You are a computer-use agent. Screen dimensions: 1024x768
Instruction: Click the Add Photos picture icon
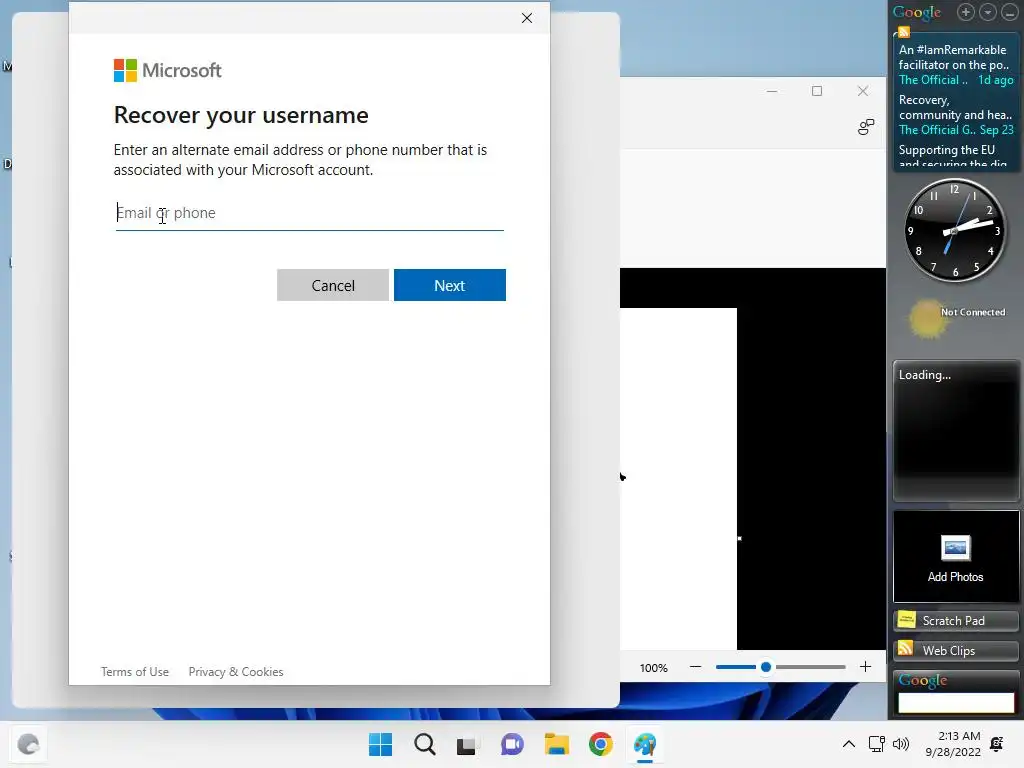pos(955,547)
